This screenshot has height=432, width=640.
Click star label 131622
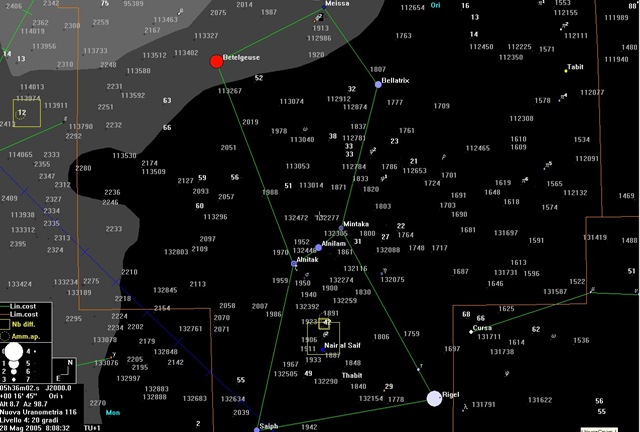point(540,400)
